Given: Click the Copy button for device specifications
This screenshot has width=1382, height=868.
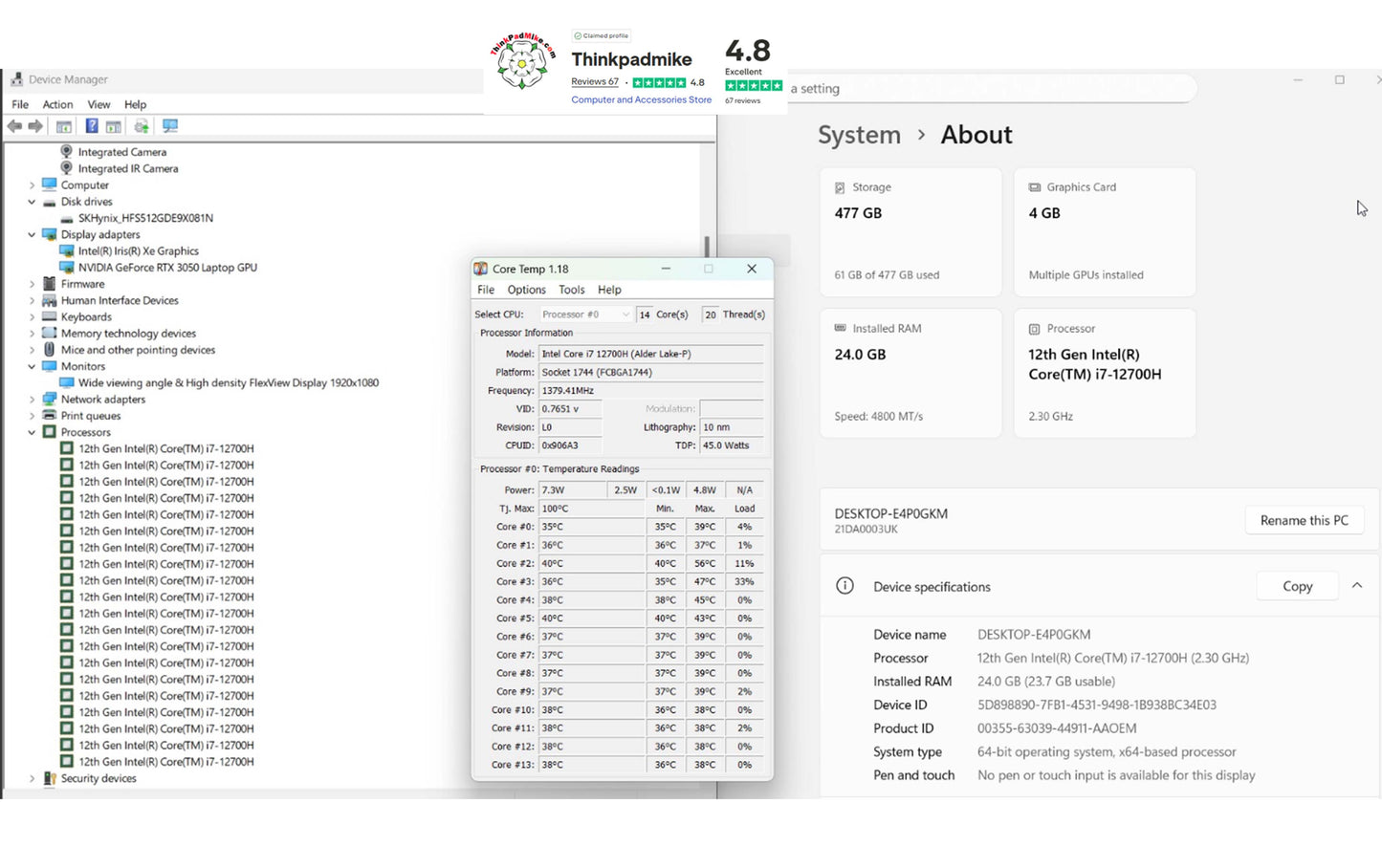Looking at the screenshot, I should [x=1297, y=586].
